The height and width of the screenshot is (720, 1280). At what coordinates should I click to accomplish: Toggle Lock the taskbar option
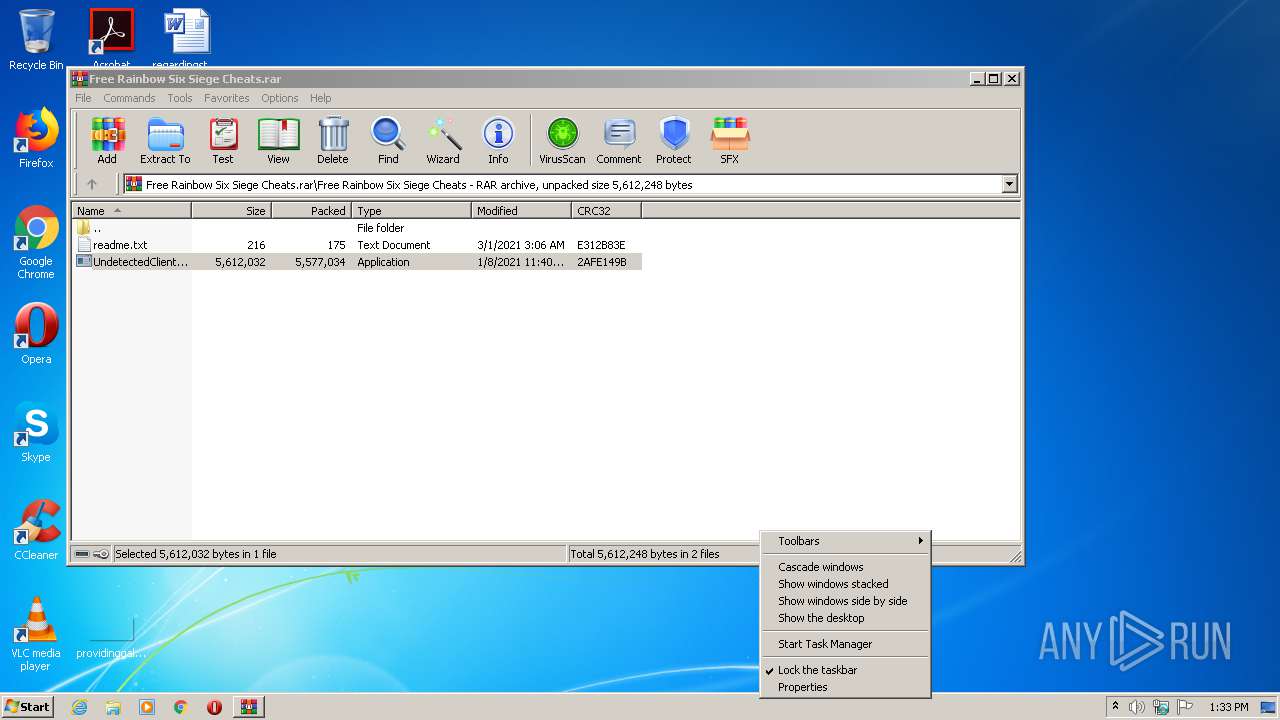(817, 670)
